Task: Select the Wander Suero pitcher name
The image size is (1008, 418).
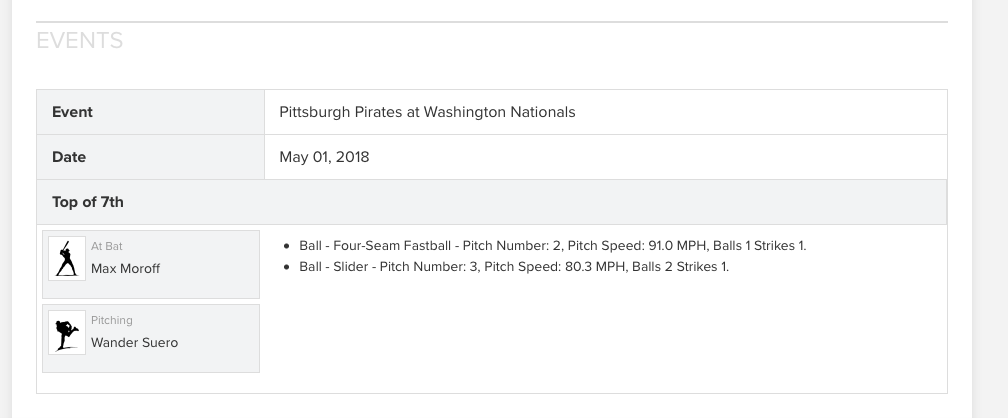Action: point(134,343)
